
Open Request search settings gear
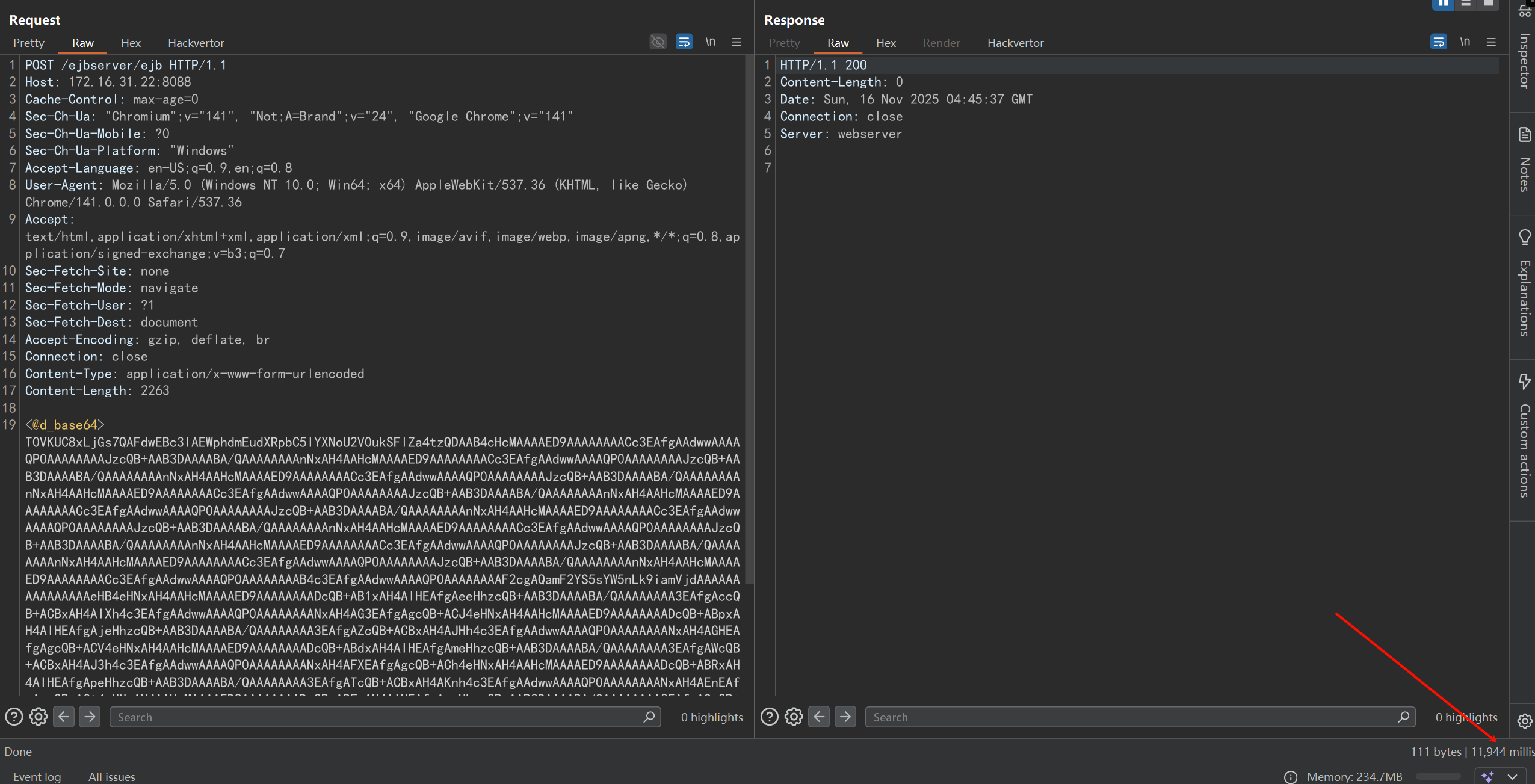(39, 717)
